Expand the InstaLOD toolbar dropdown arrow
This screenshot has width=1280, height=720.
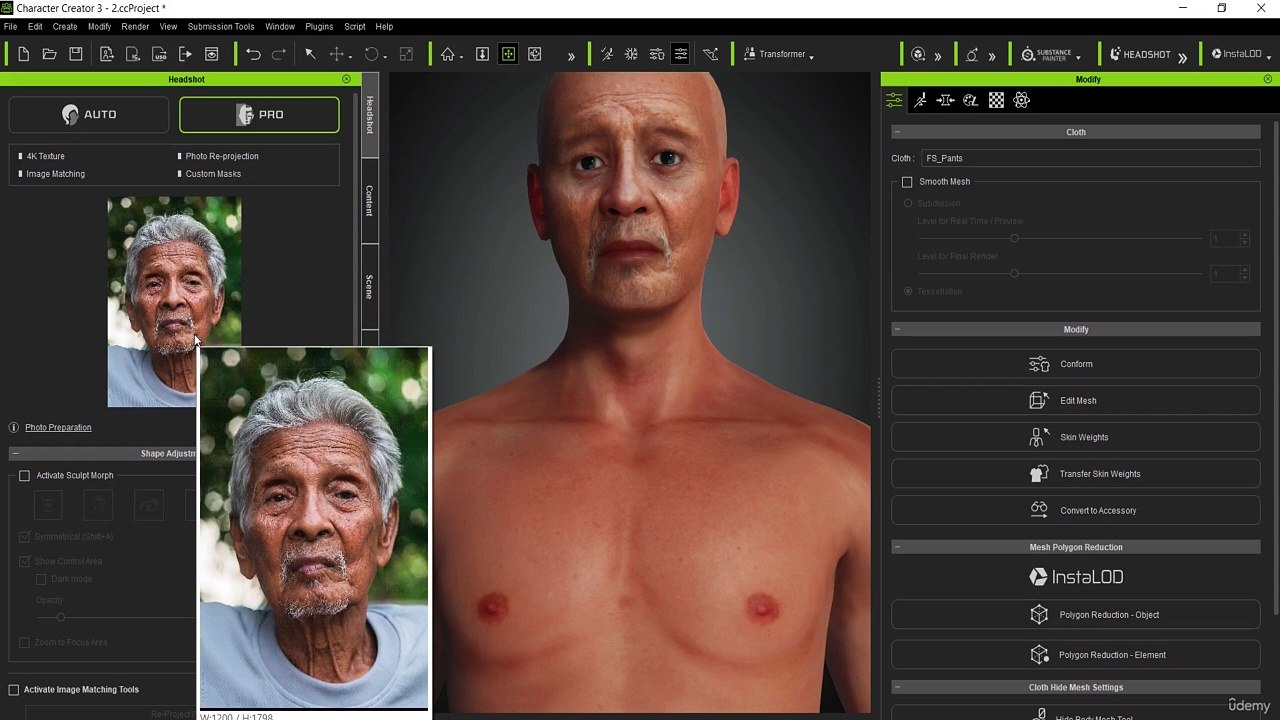[1267, 56]
